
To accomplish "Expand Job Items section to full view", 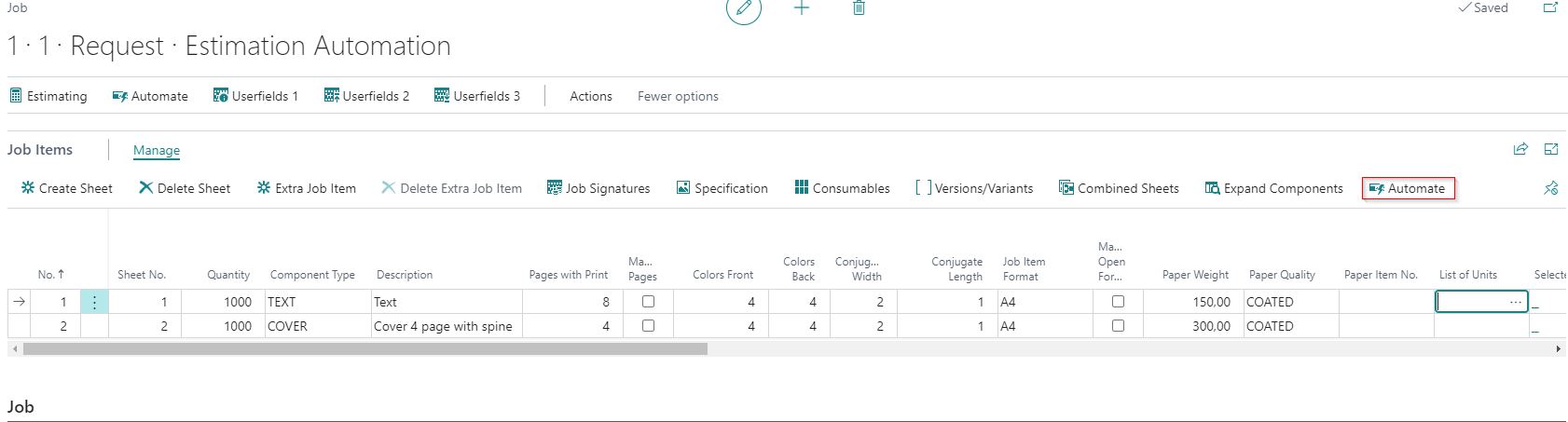I will tap(1551, 149).
